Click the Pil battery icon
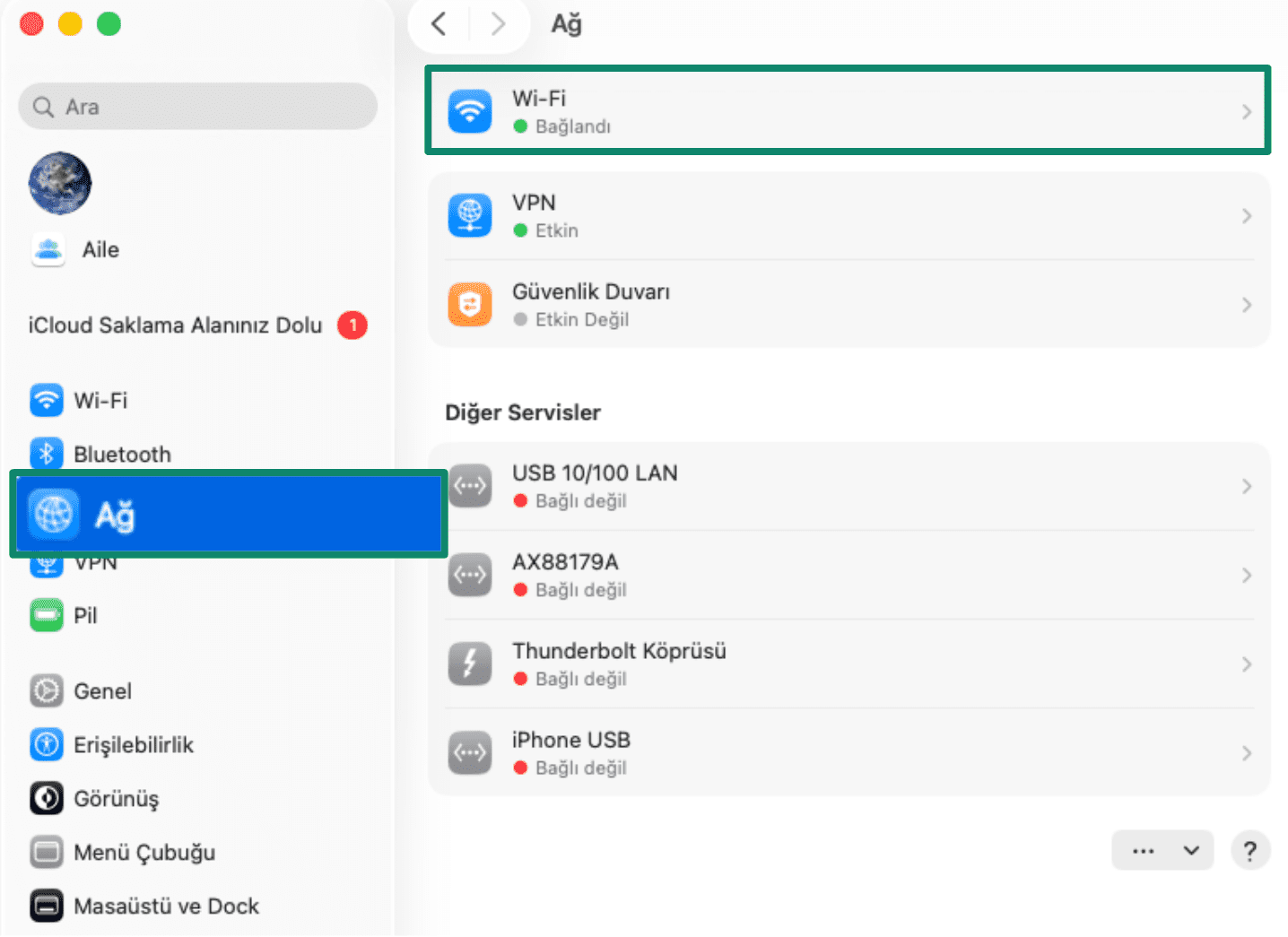1288x937 pixels. (46, 615)
